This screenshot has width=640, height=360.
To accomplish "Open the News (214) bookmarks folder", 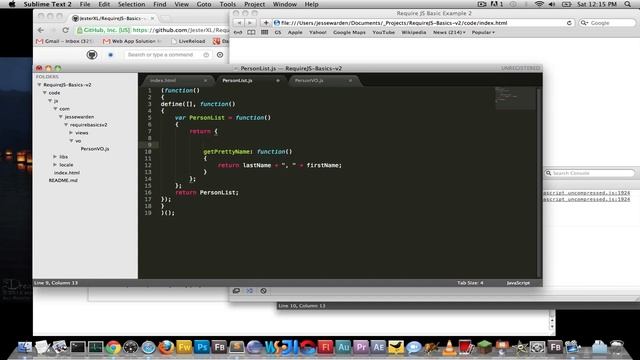I will click(449, 32).
